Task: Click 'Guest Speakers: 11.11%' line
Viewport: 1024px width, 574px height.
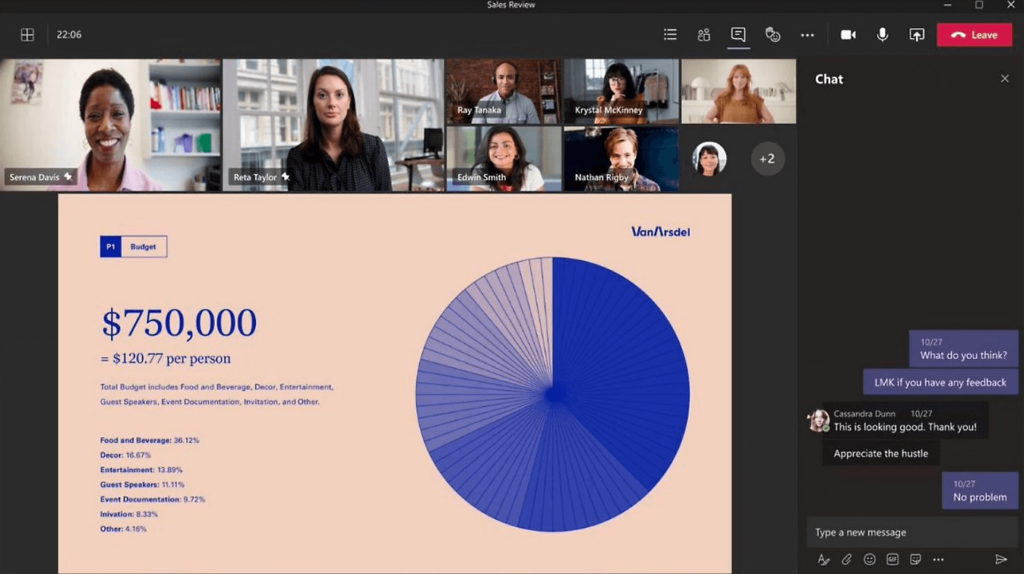Action: pos(142,485)
